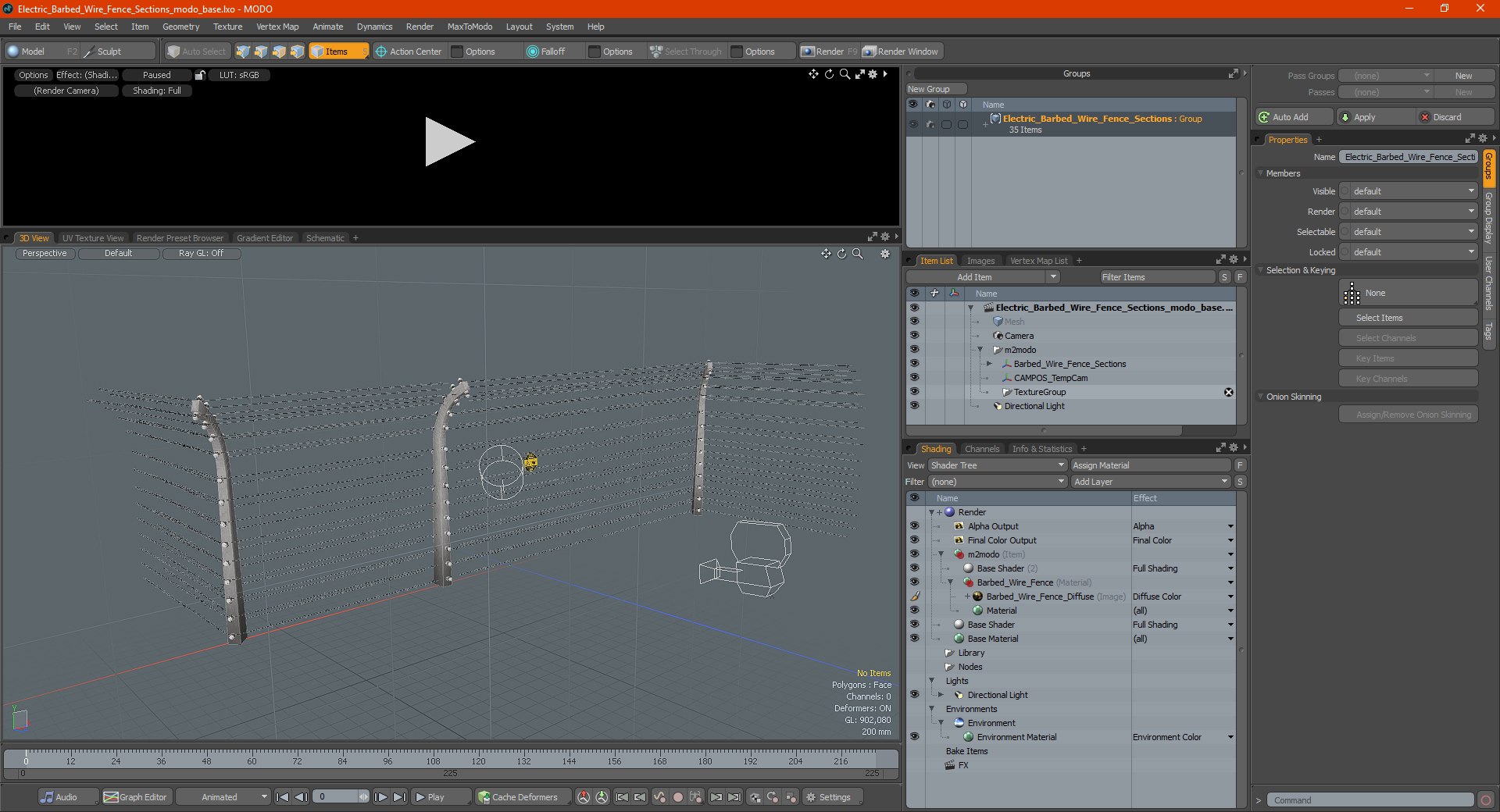Image resolution: width=1500 pixels, height=812 pixels.
Task: Hide Alpha Output shader layer
Action: [x=914, y=526]
